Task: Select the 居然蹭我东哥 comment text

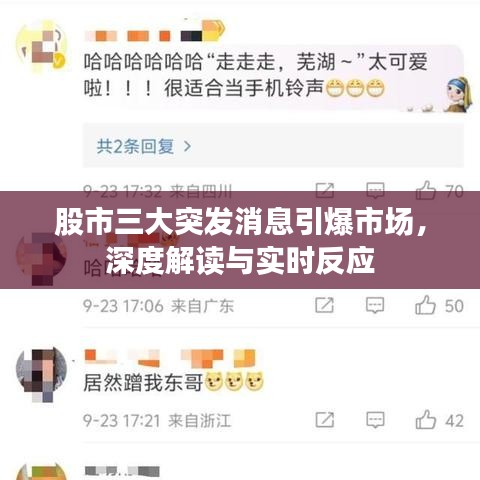Action: 143,382
